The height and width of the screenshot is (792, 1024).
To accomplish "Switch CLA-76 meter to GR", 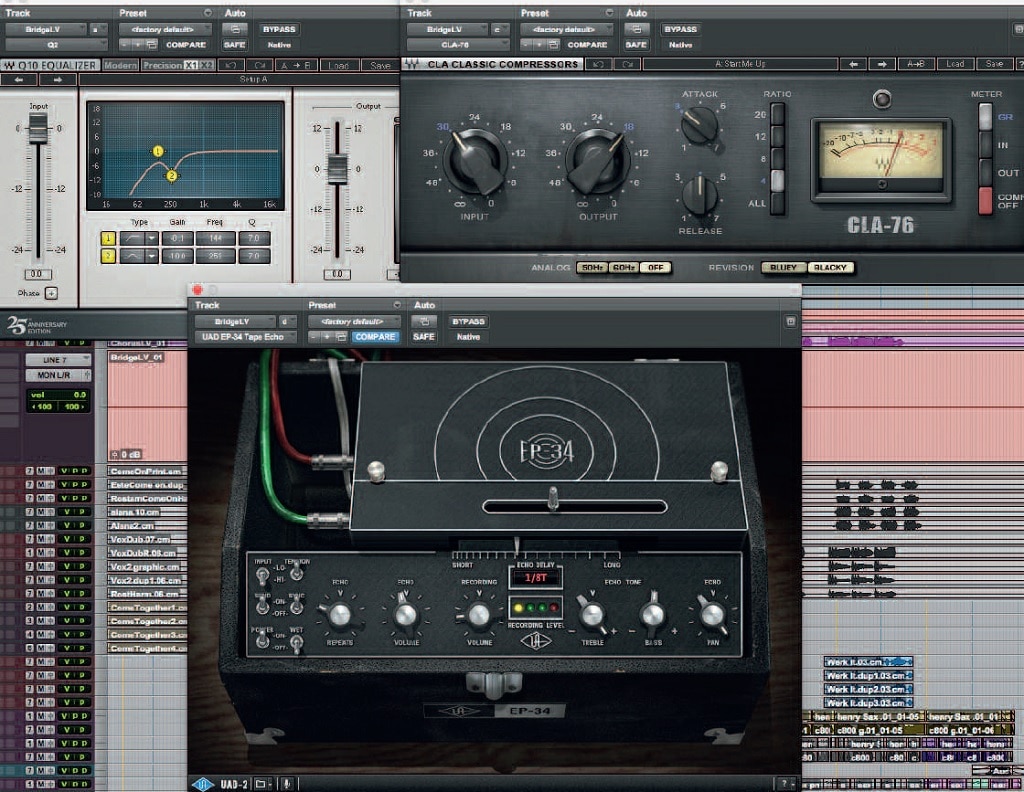I will coord(985,117).
